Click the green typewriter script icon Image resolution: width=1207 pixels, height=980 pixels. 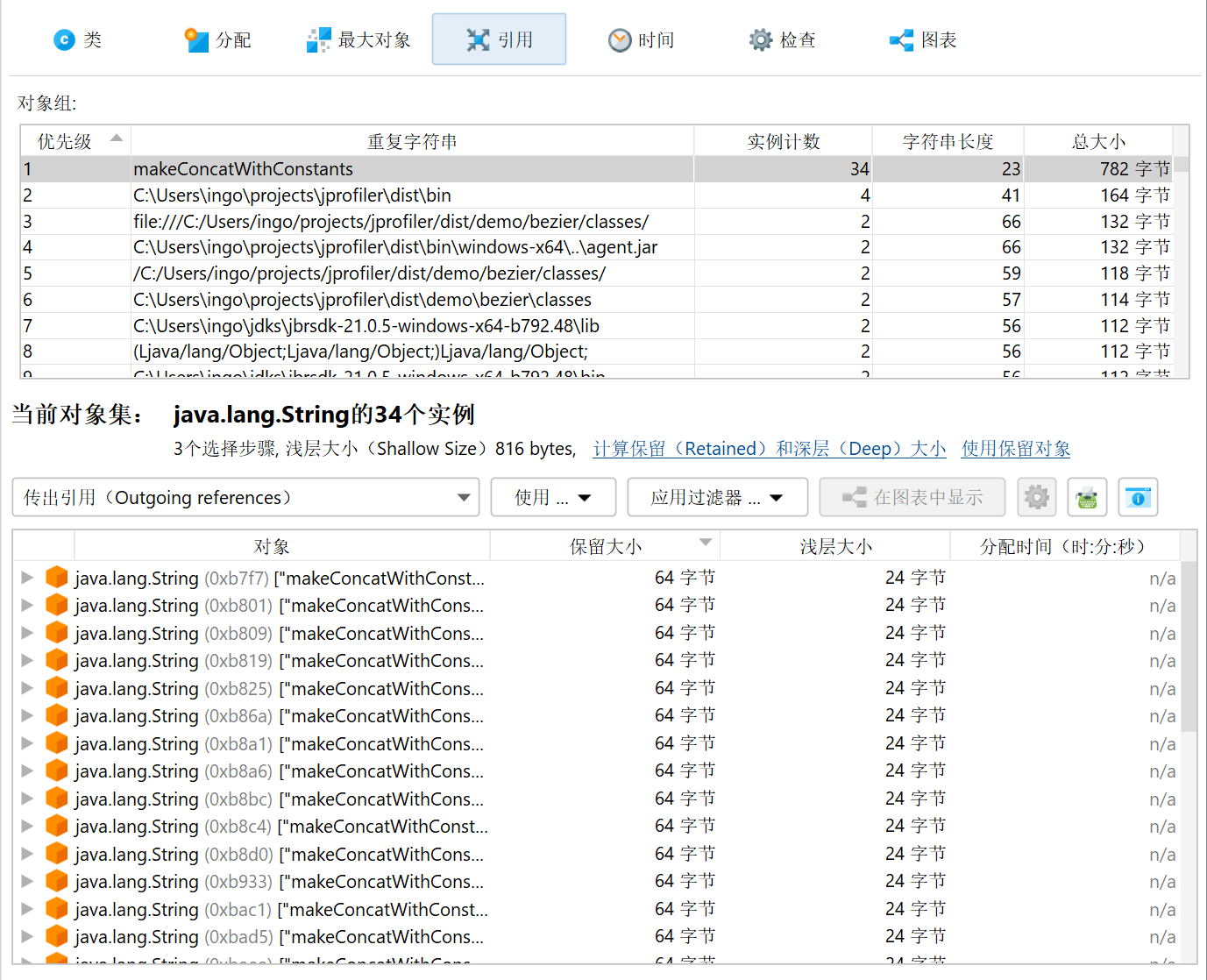(1087, 498)
